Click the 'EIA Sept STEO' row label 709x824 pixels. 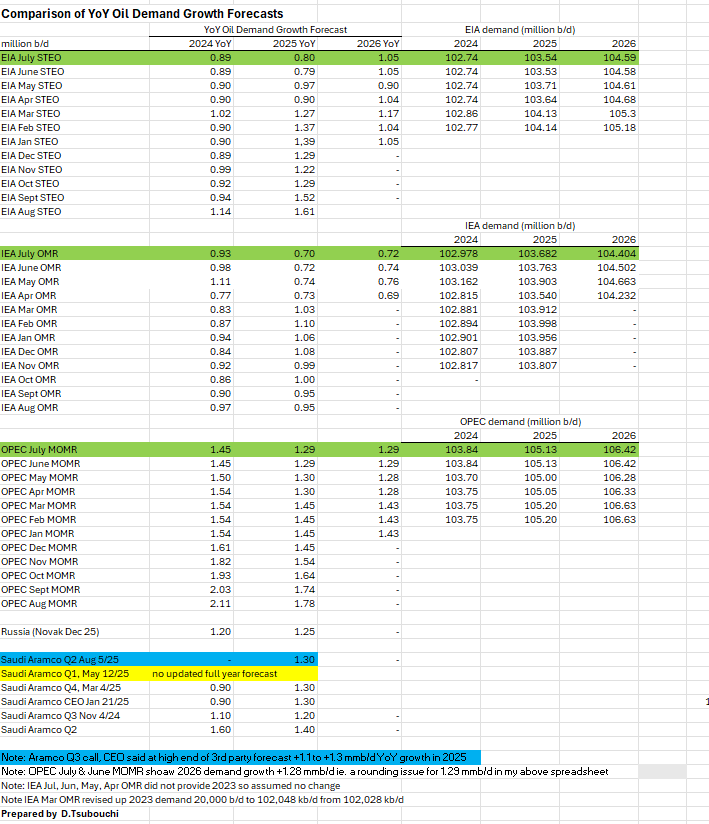pyautogui.click(x=33, y=198)
